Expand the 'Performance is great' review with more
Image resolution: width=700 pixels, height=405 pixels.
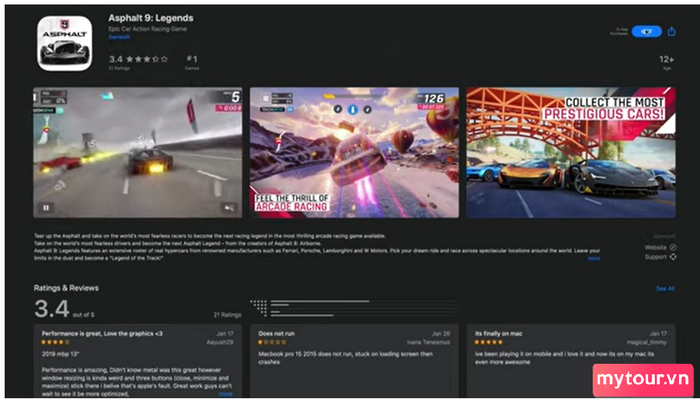coord(225,394)
